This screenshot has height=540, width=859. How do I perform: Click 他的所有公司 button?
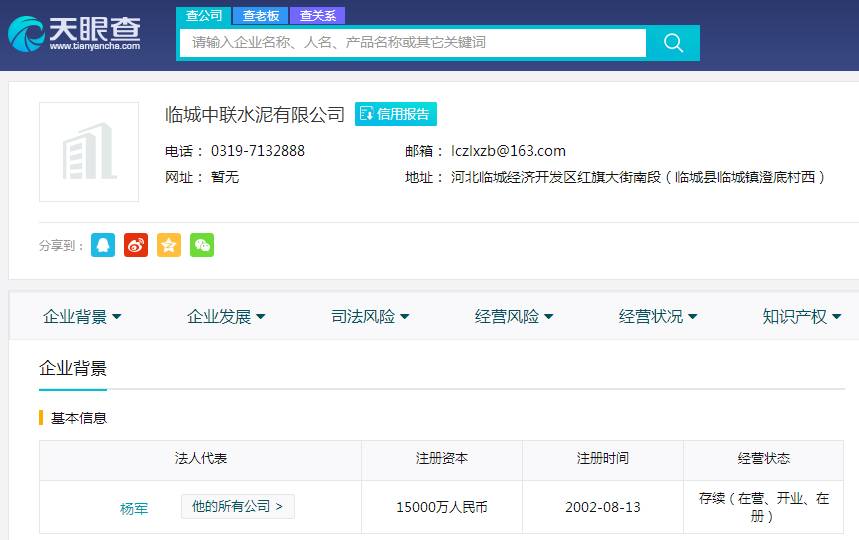pos(238,506)
